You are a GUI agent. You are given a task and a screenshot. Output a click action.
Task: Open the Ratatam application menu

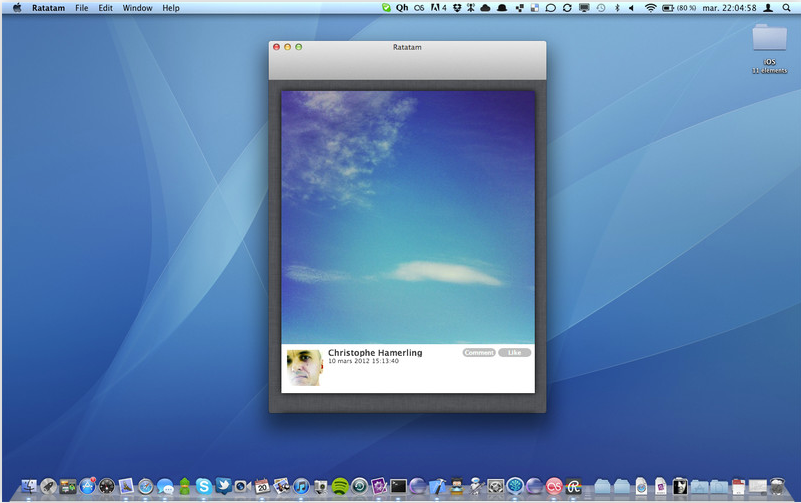click(x=48, y=8)
